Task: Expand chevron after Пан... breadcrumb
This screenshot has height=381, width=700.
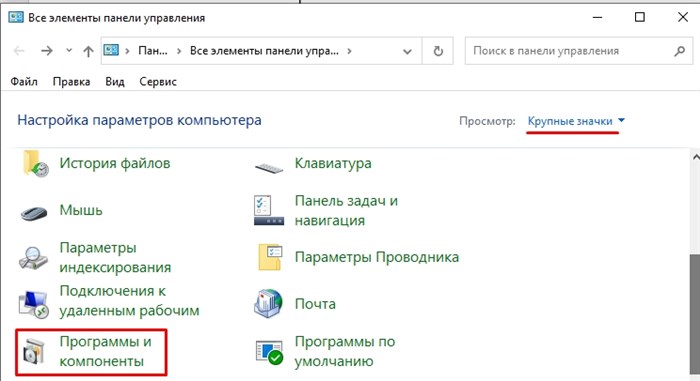Action: (179, 51)
